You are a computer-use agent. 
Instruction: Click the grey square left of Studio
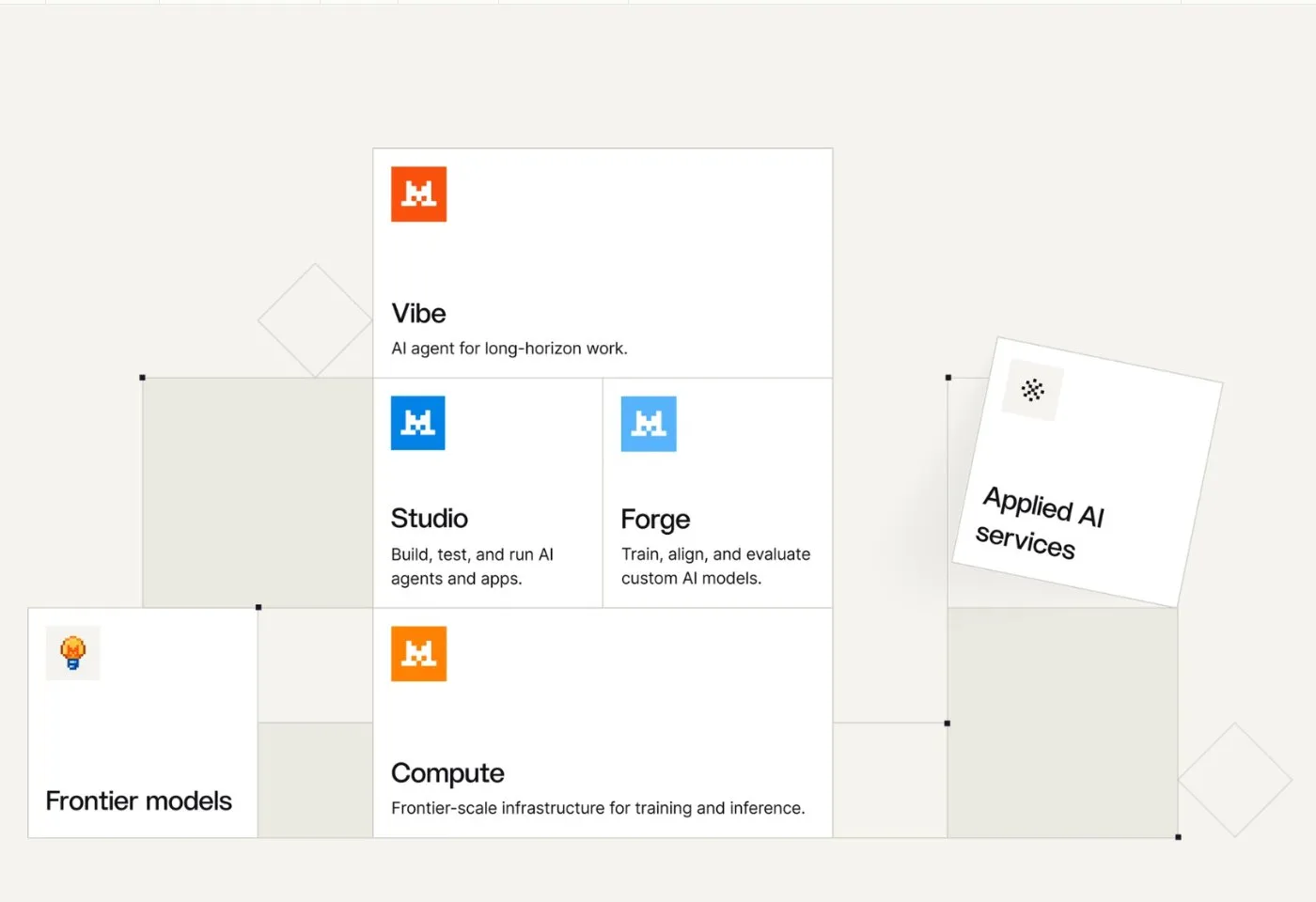point(258,492)
